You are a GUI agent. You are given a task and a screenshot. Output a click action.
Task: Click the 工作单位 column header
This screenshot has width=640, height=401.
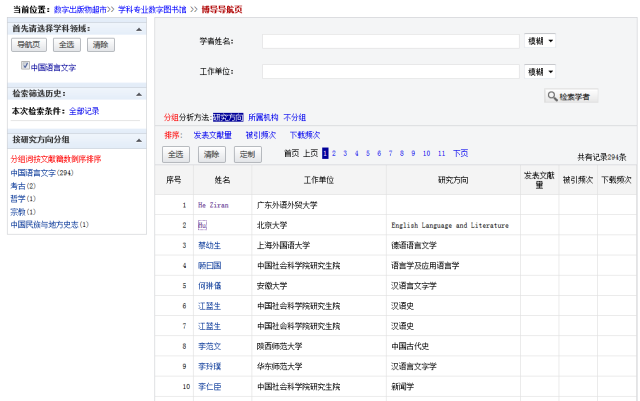319,180
